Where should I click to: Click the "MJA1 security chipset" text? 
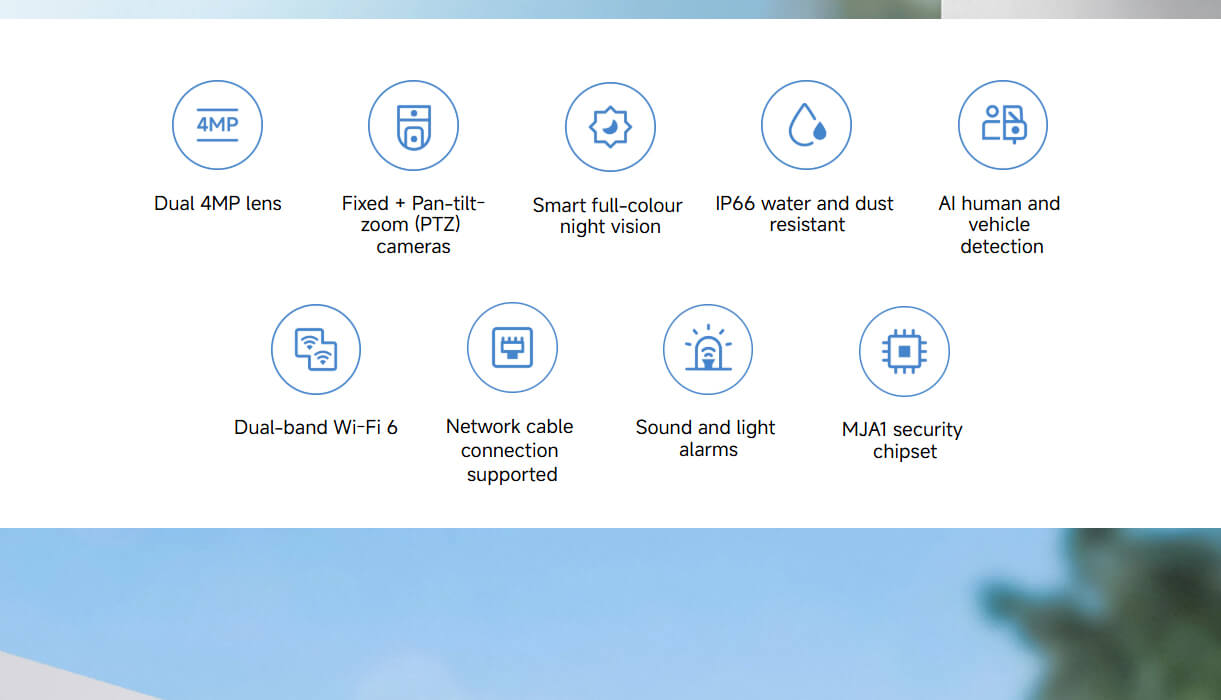click(x=903, y=440)
